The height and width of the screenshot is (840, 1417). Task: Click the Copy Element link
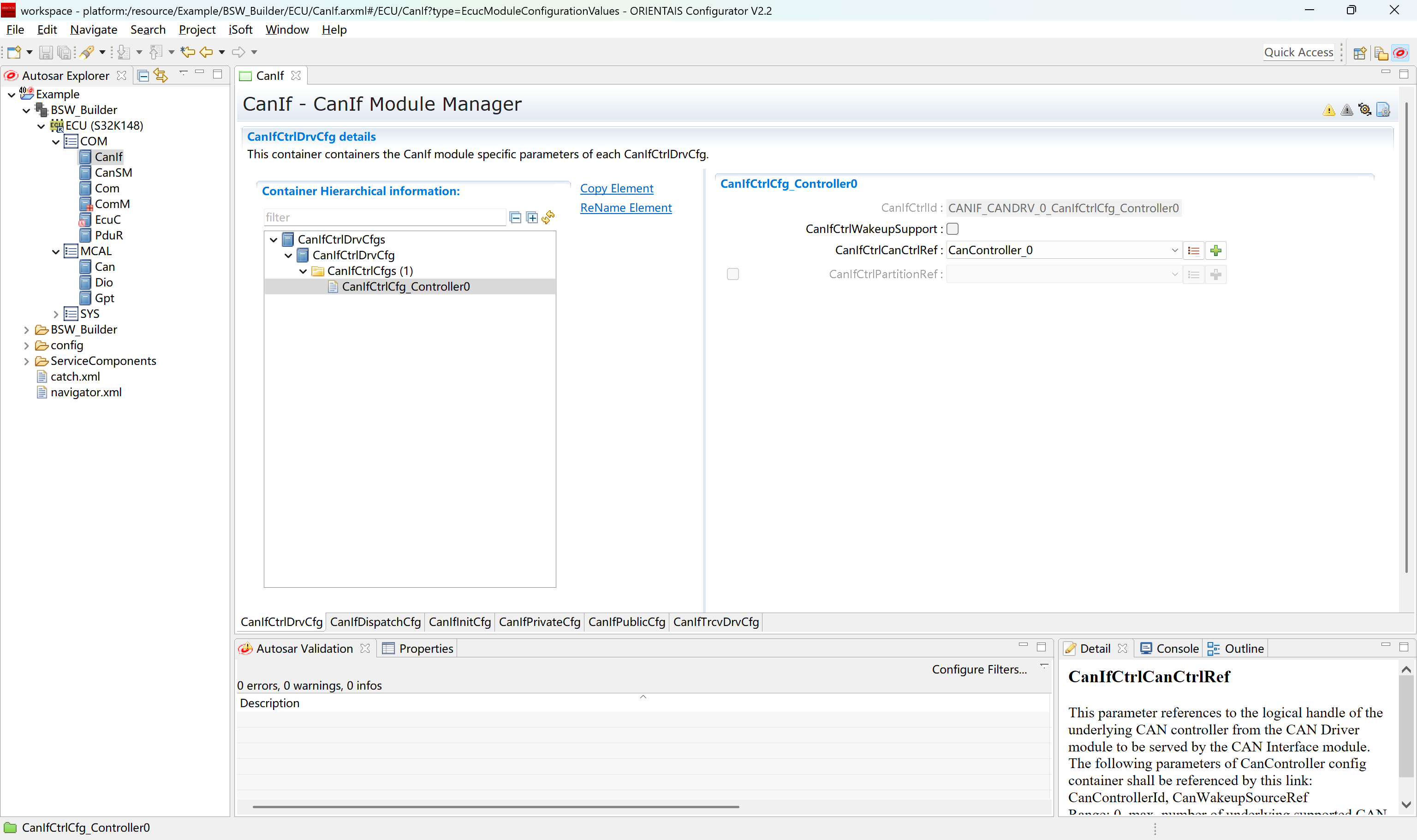point(616,188)
